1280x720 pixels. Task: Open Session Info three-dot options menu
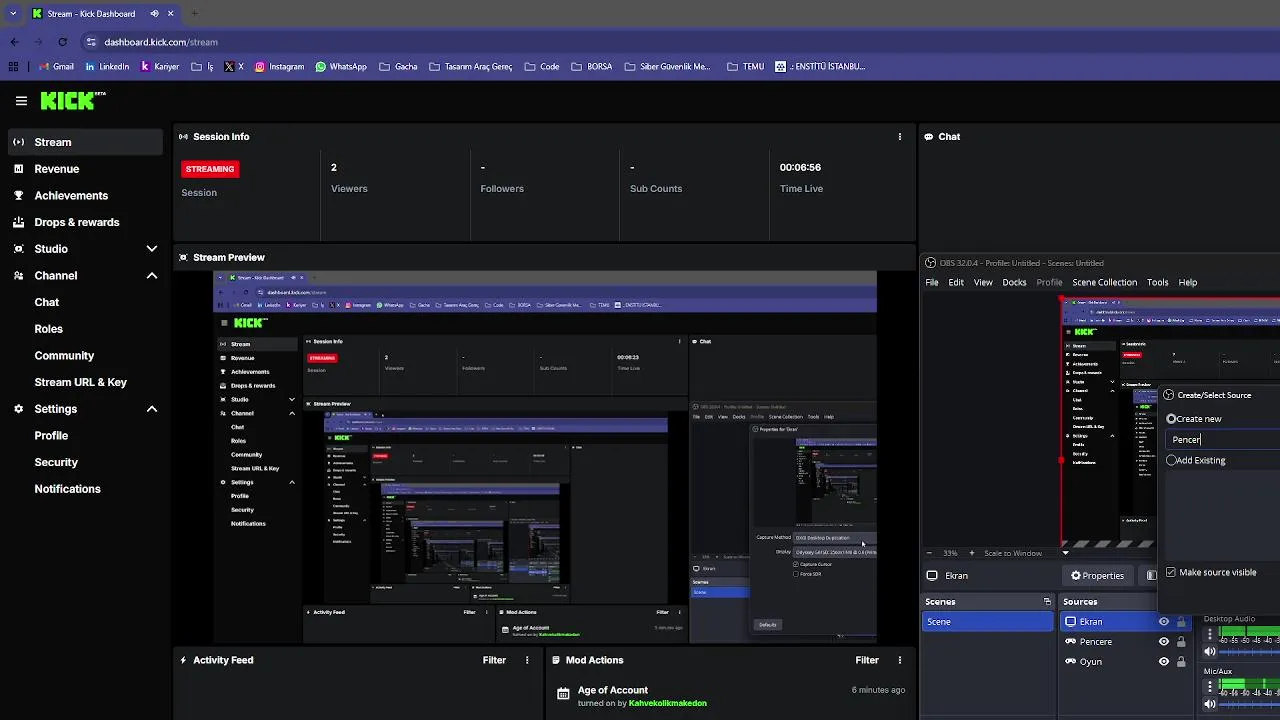click(899, 137)
